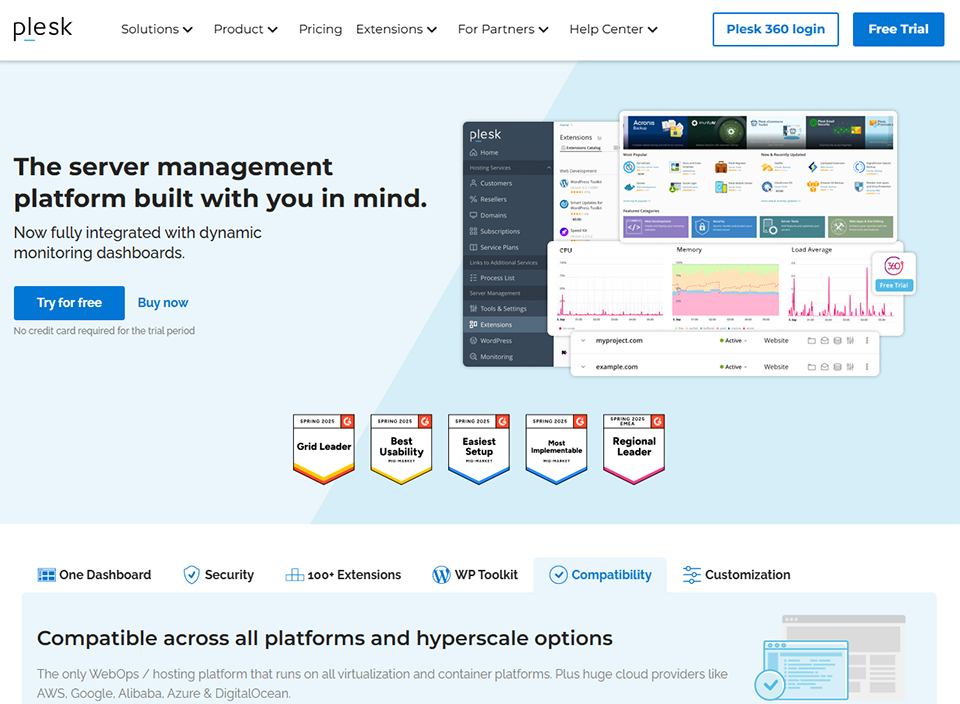
Task: Click Monitoring in the Plesk panel sidebar
Action: pos(491,356)
